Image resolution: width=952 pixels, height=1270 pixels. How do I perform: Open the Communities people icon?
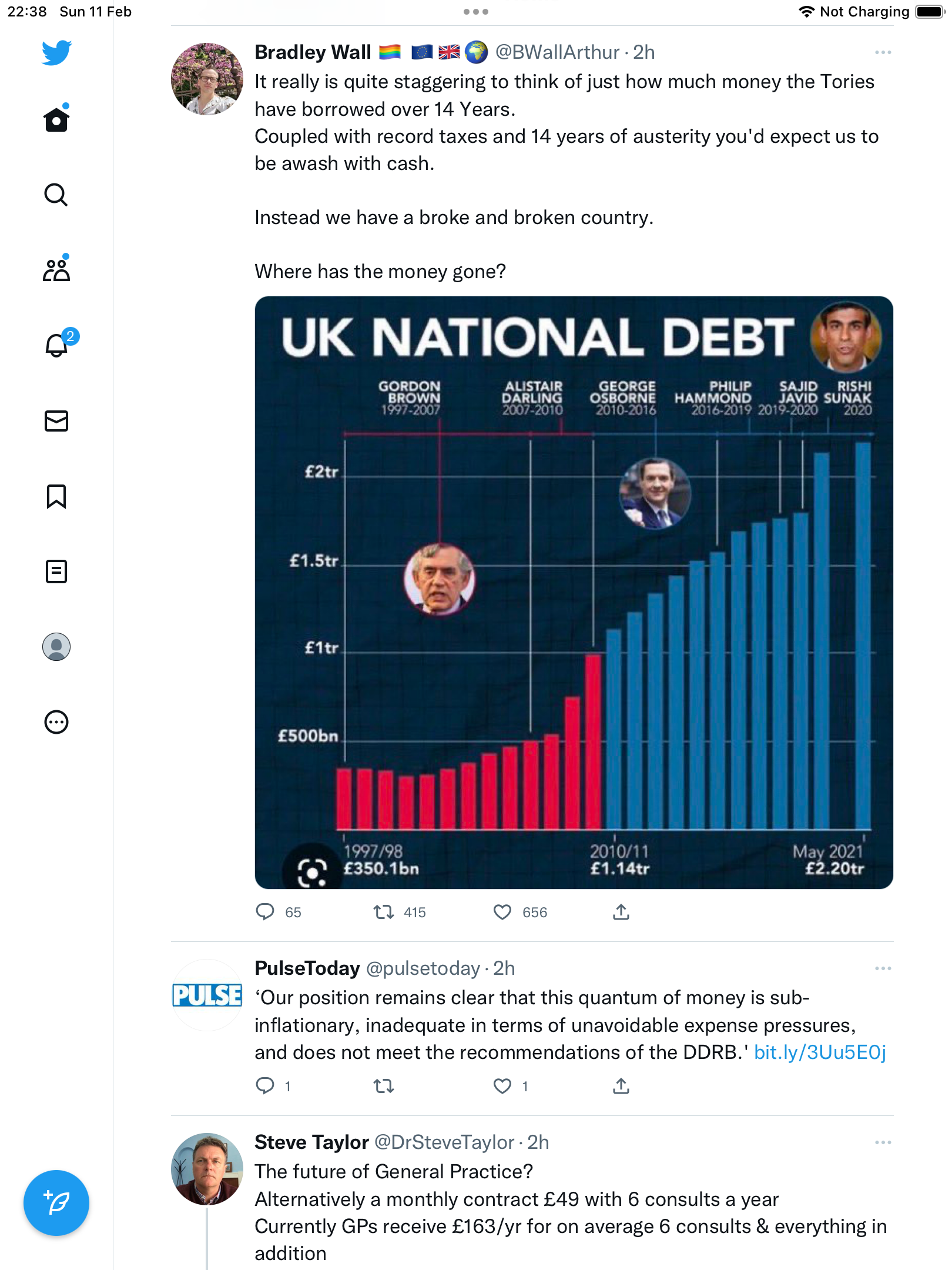point(56,270)
